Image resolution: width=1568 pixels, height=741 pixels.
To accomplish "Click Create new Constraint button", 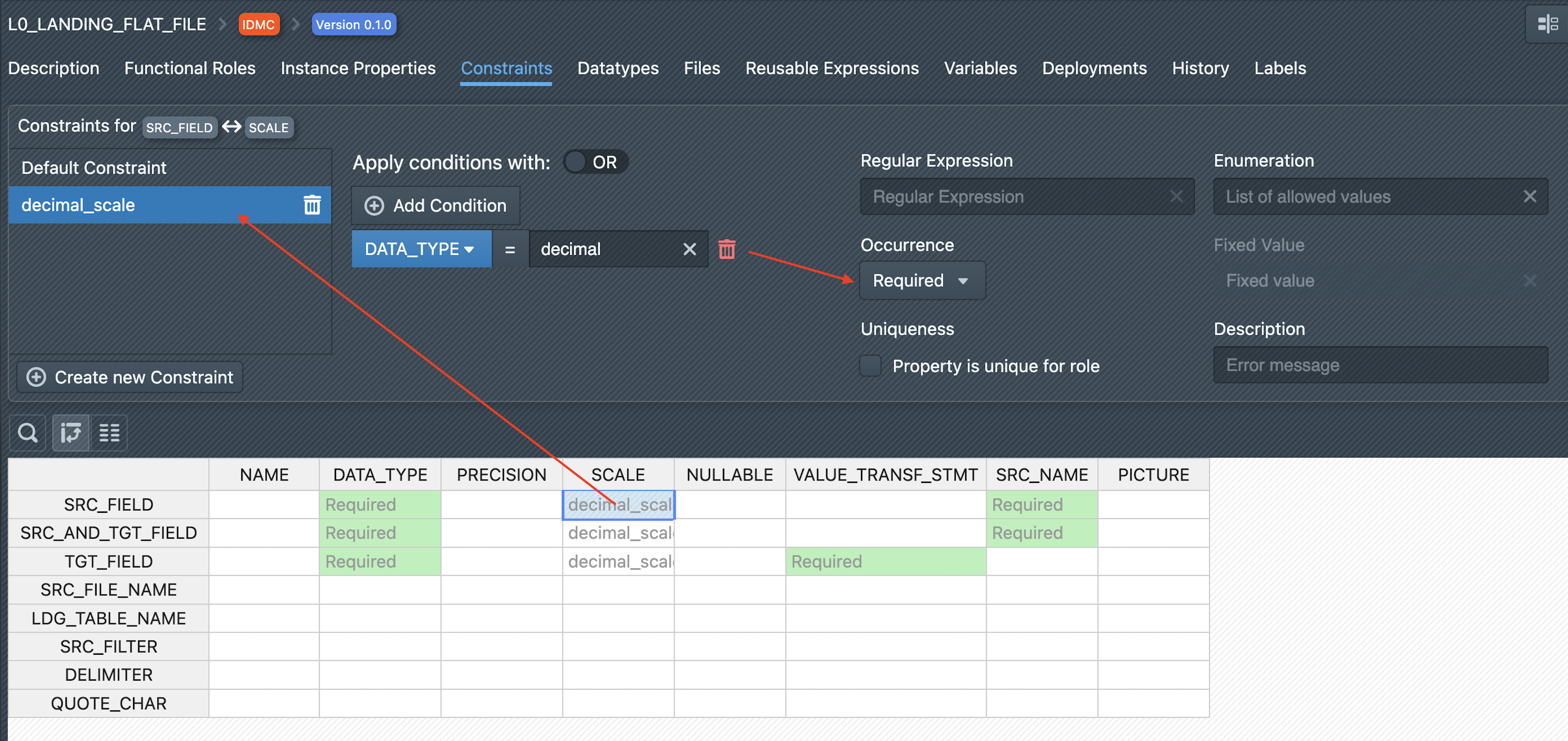I will (x=130, y=377).
